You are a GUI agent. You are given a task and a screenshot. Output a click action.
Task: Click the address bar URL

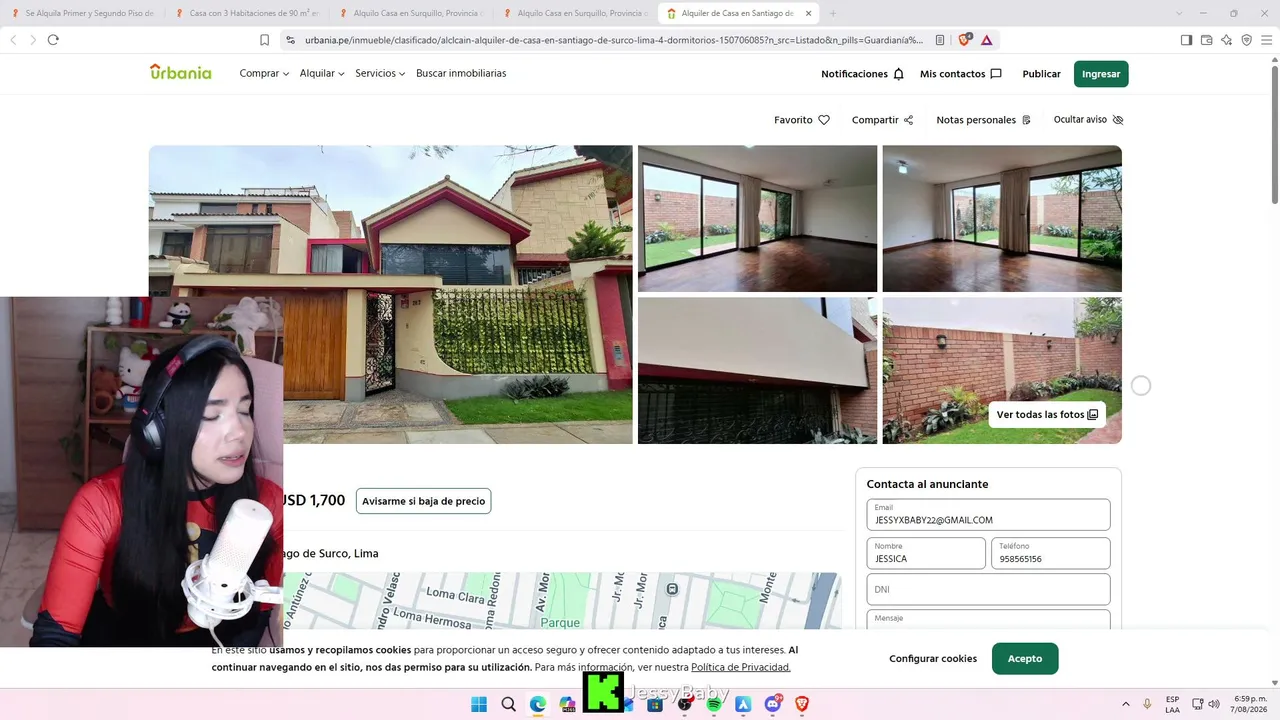[x=614, y=40]
